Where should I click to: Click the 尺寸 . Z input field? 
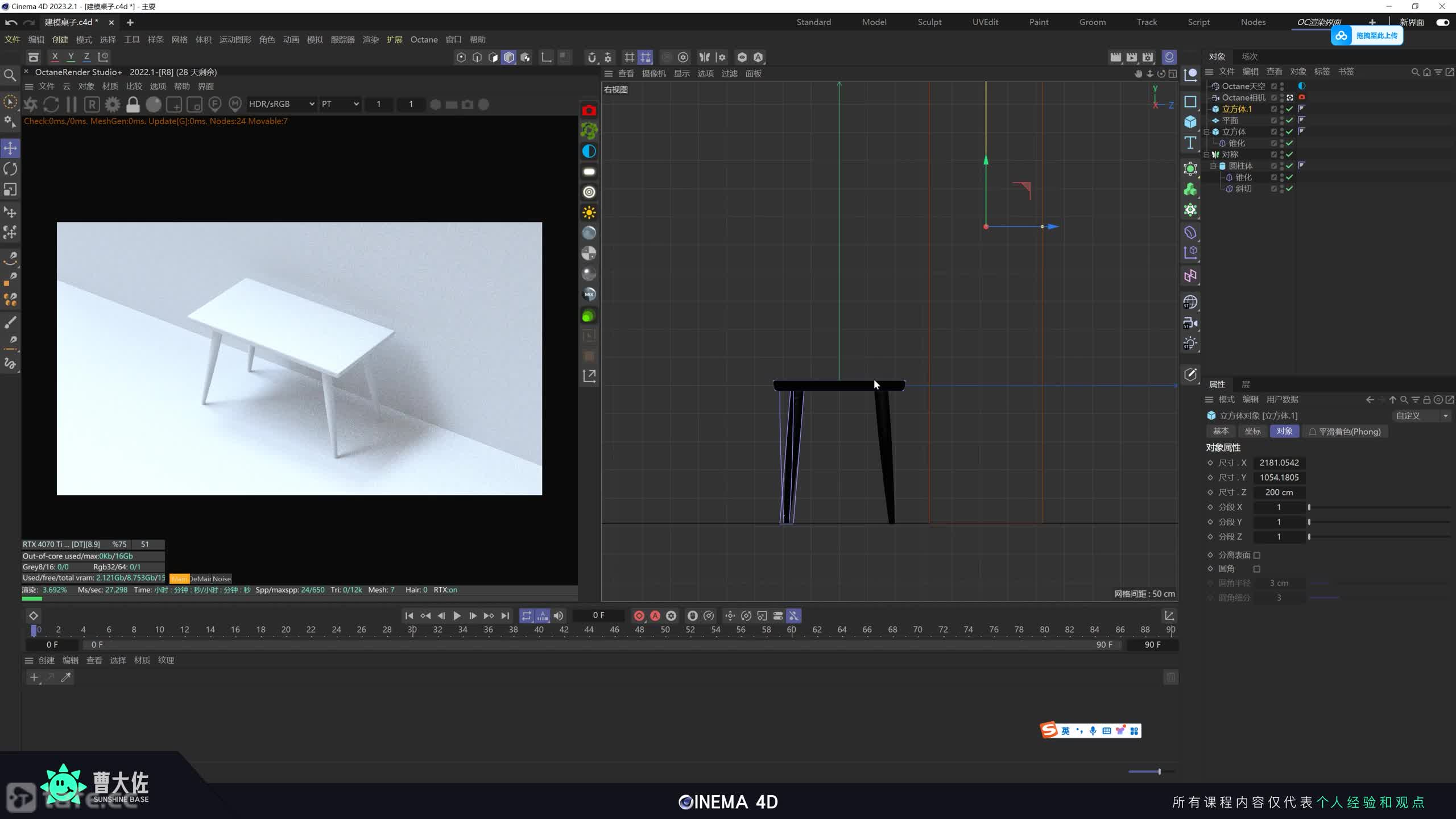(1279, 493)
